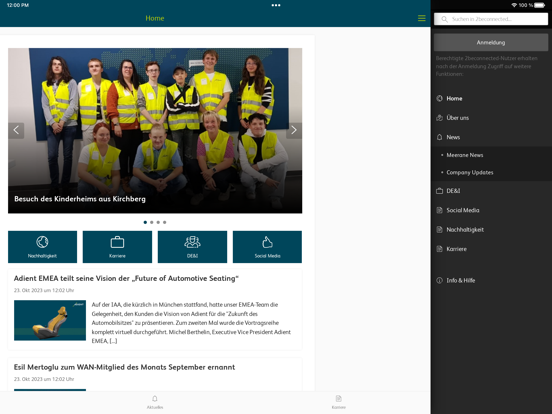The image size is (552, 414).
Task: Click the Info & Hilfe info icon
Action: coord(439,280)
